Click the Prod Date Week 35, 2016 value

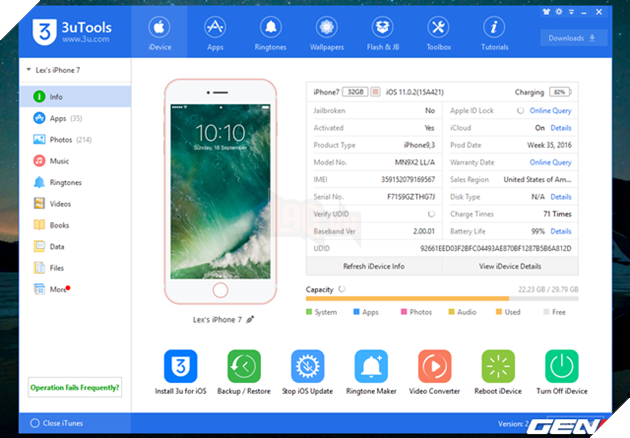pyautogui.click(x=549, y=145)
